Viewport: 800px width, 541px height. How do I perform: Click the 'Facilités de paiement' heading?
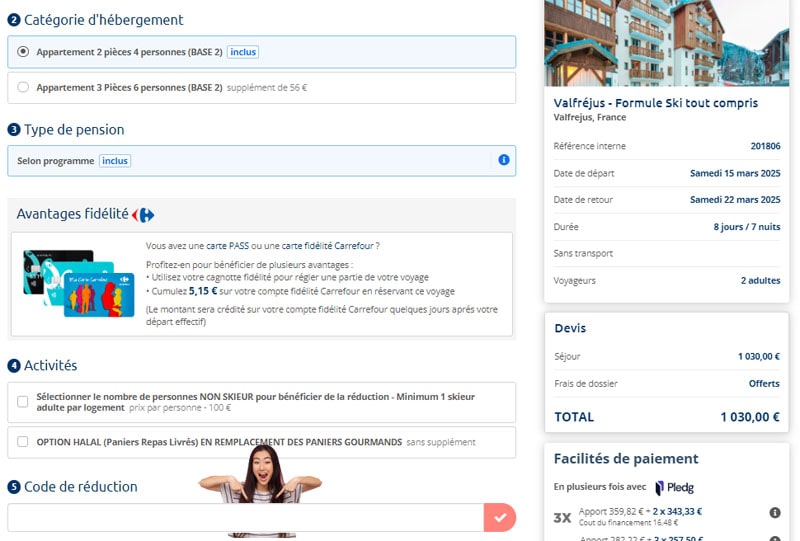(626, 459)
